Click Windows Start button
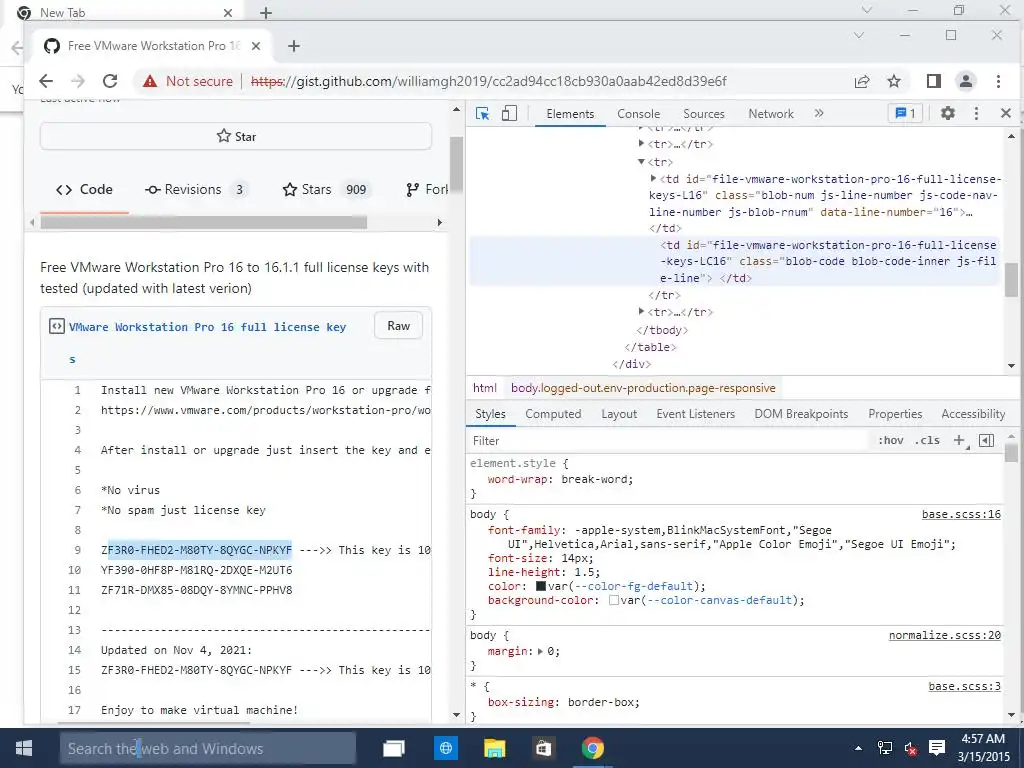 (24, 748)
